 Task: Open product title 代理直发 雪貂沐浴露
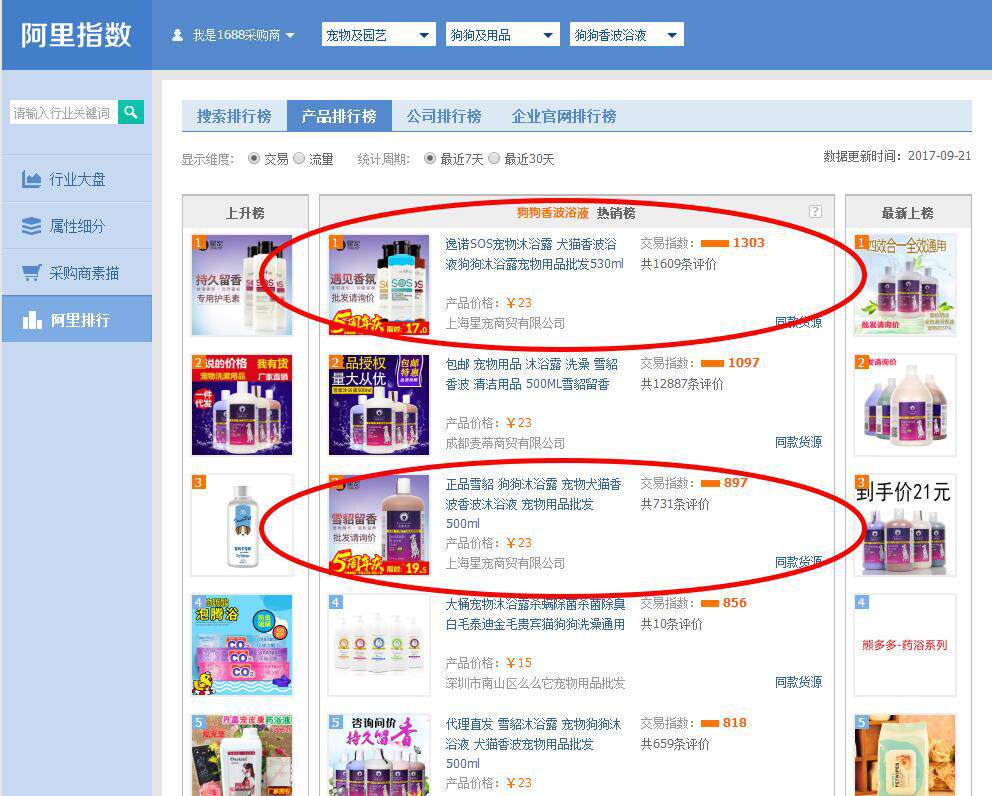533,743
